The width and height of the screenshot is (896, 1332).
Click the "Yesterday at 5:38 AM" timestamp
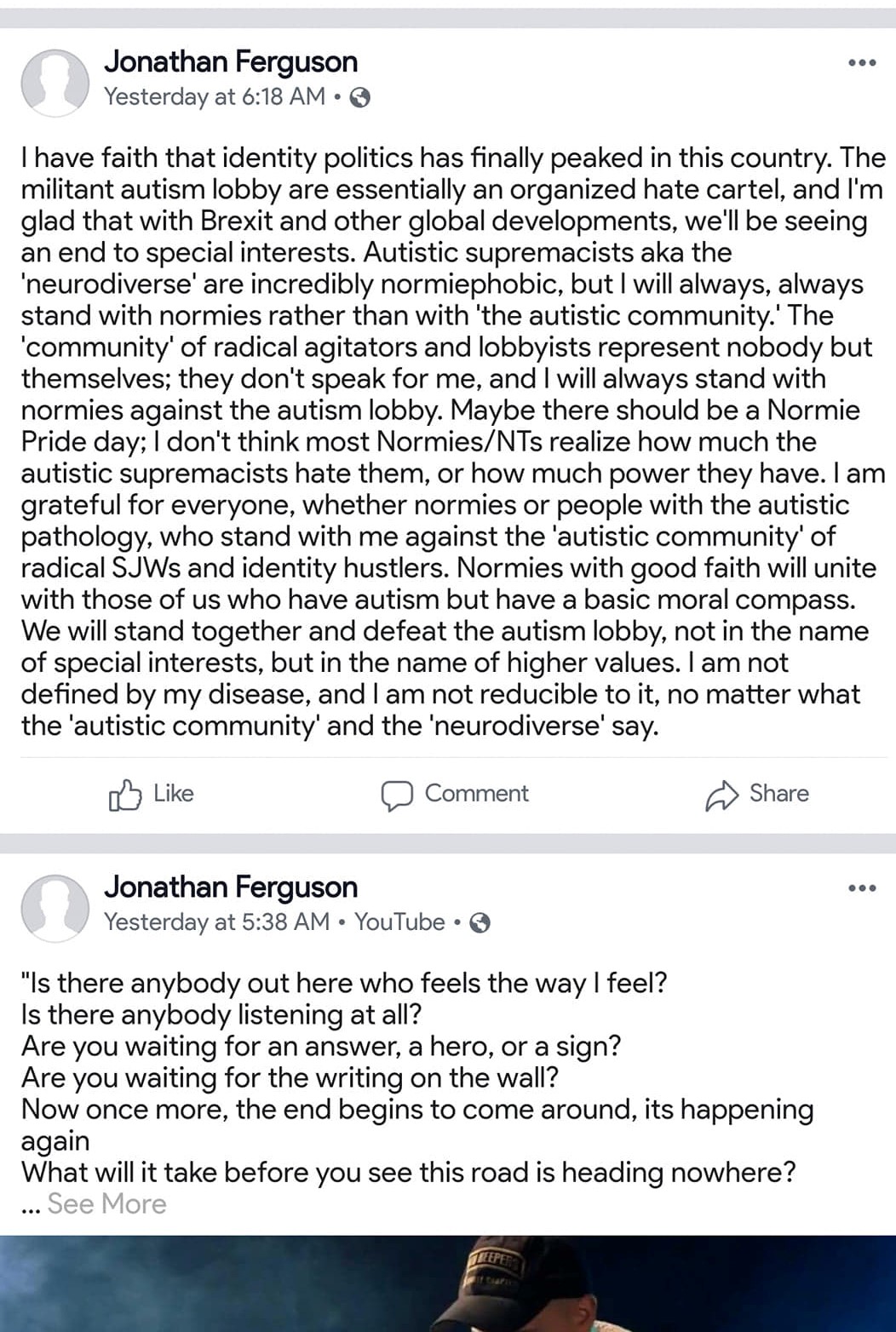[216, 922]
